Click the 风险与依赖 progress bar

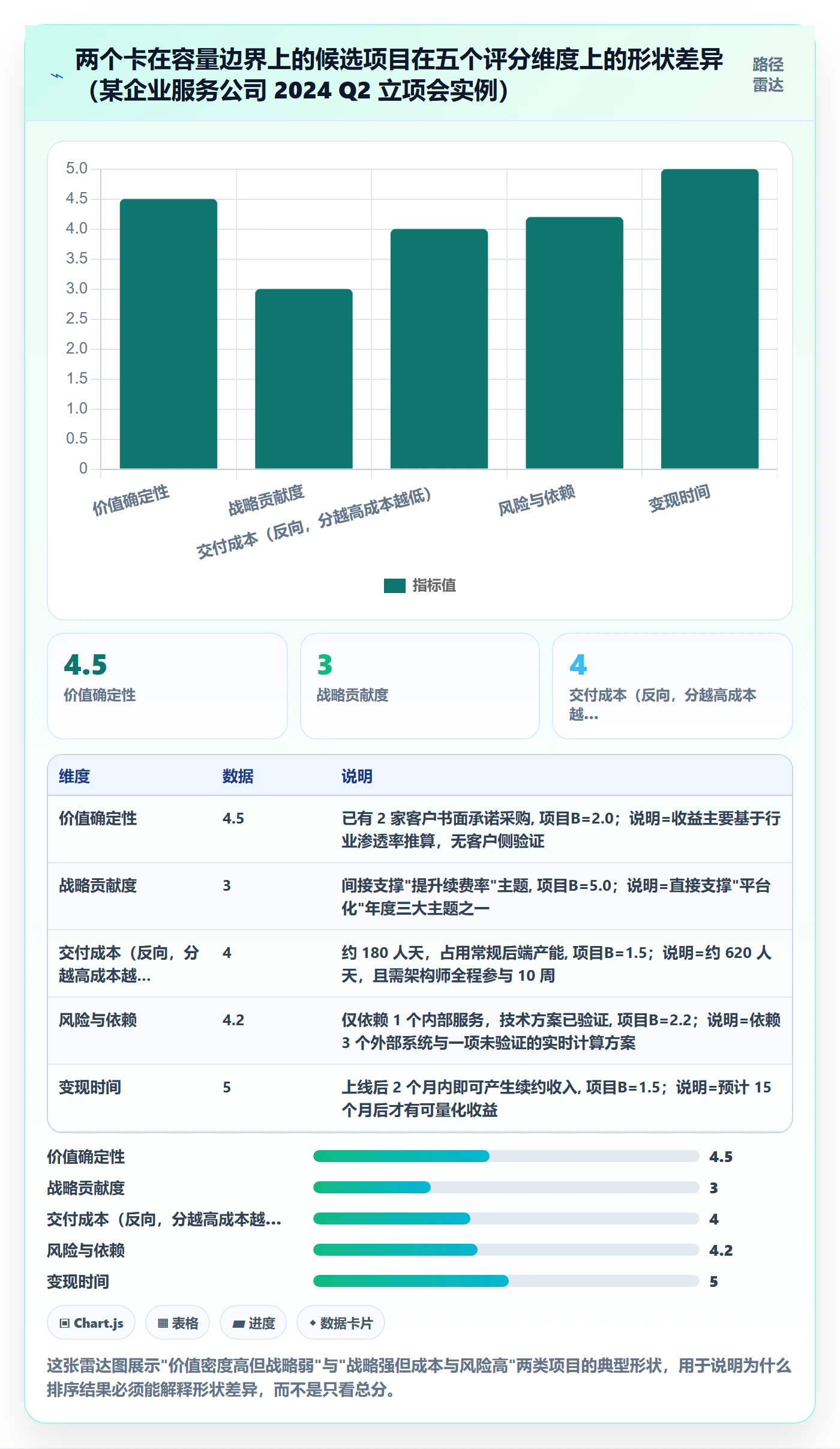pyautogui.click(x=506, y=1250)
